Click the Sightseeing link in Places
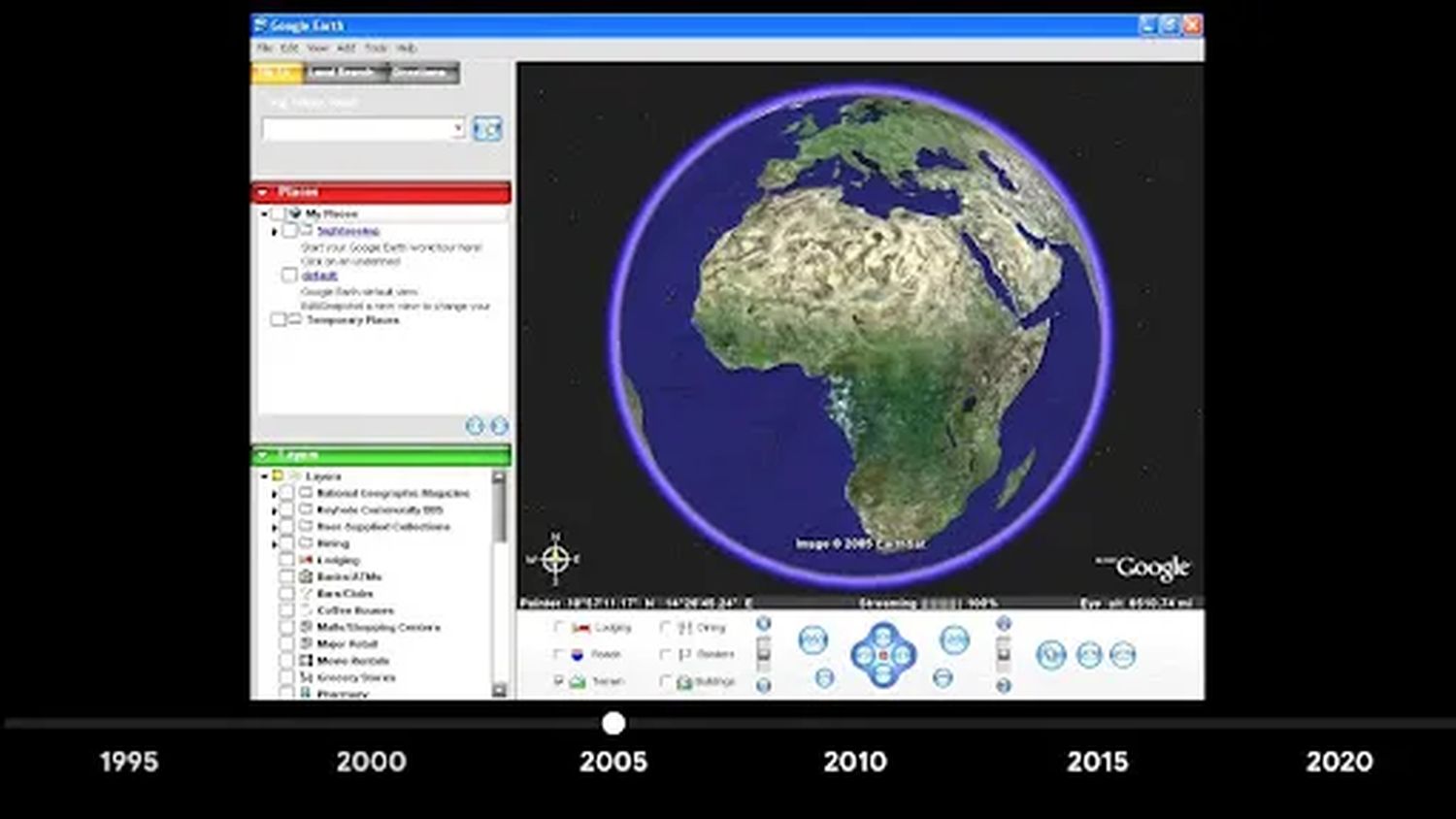Viewport: 1456px width, 819px height. point(347,231)
